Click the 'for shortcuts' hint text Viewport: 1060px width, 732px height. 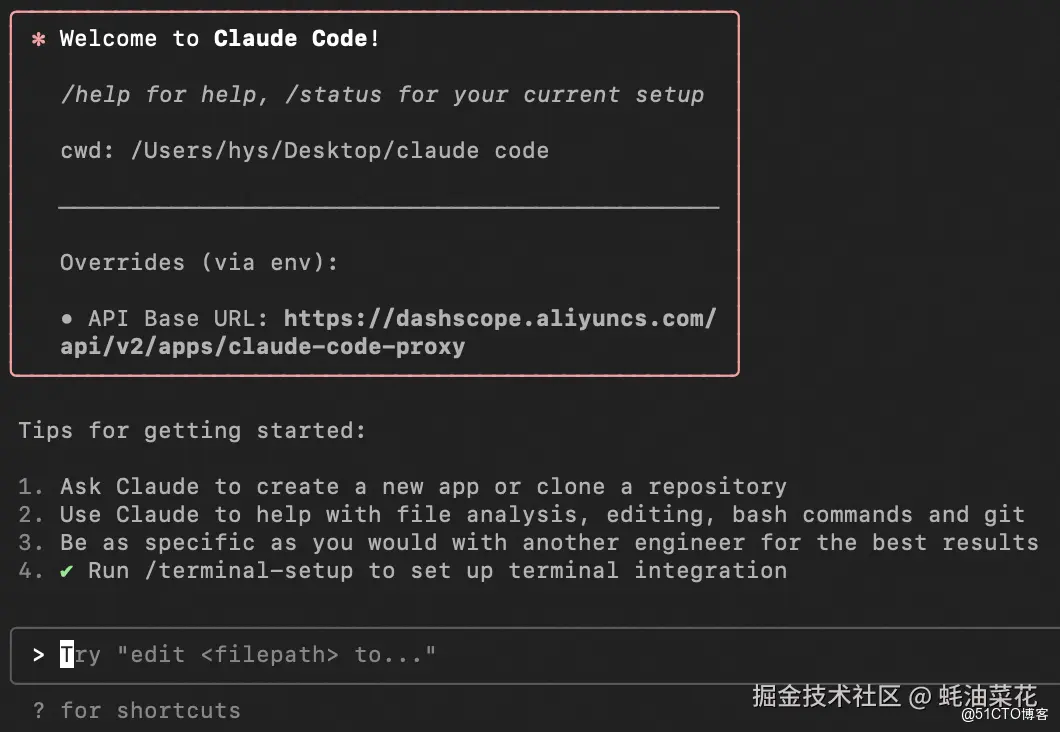(x=150, y=710)
